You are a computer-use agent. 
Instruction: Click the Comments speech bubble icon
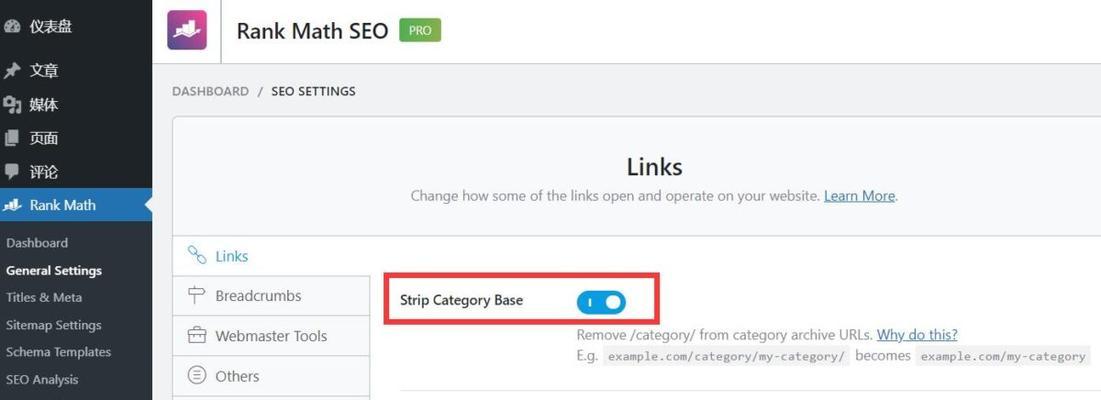tap(12, 172)
